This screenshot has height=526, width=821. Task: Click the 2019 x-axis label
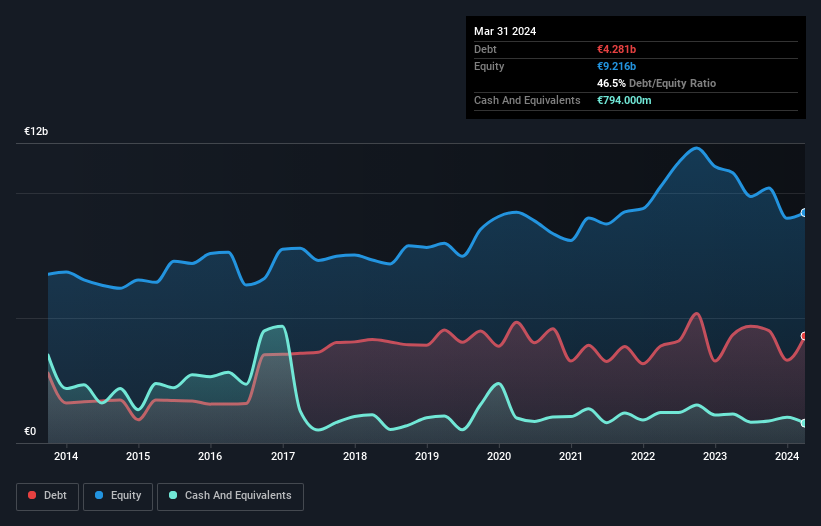tap(427, 456)
